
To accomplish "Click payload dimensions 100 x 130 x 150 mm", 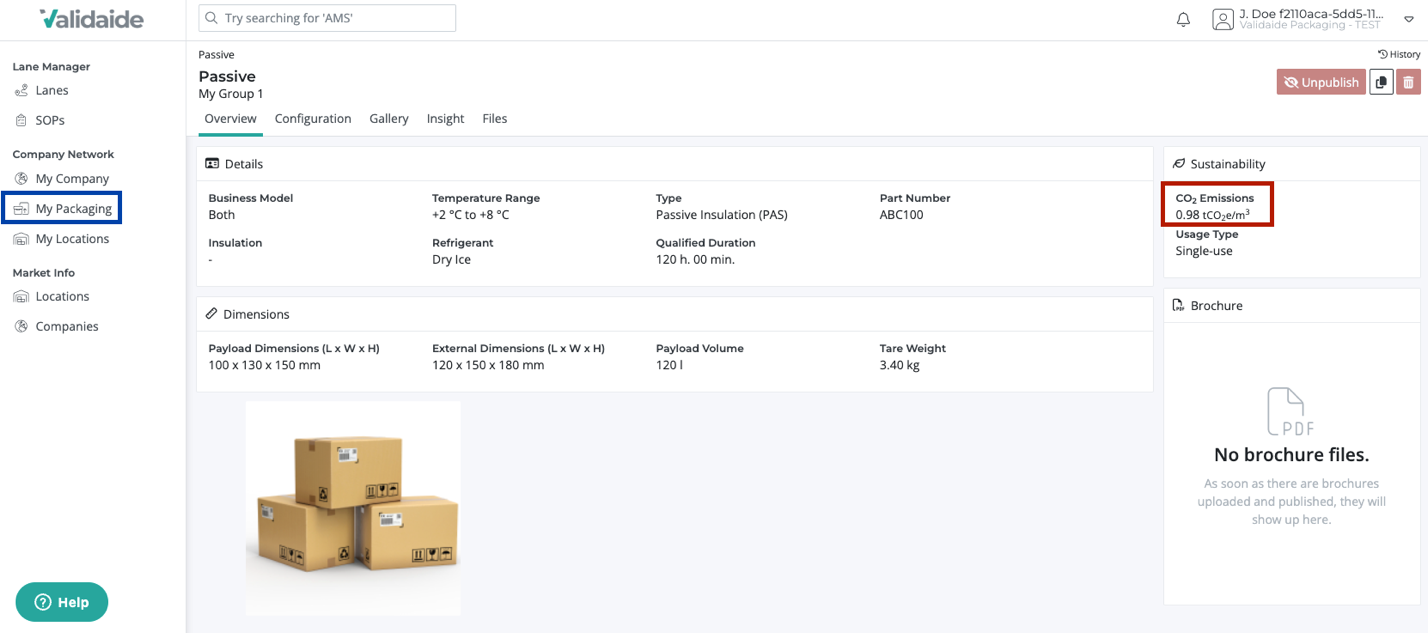I will (x=265, y=365).
